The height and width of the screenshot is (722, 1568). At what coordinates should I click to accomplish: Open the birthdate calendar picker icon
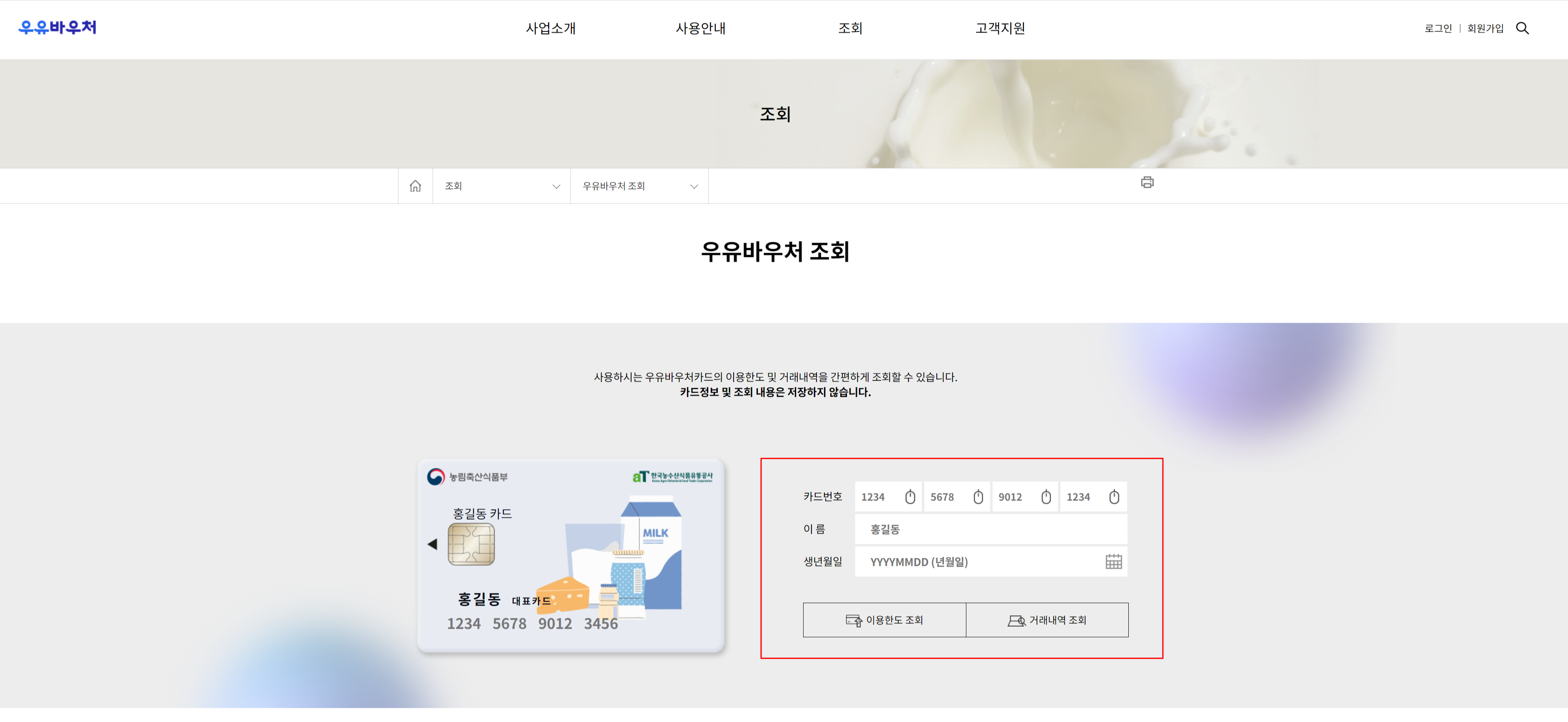coord(1113,561)
